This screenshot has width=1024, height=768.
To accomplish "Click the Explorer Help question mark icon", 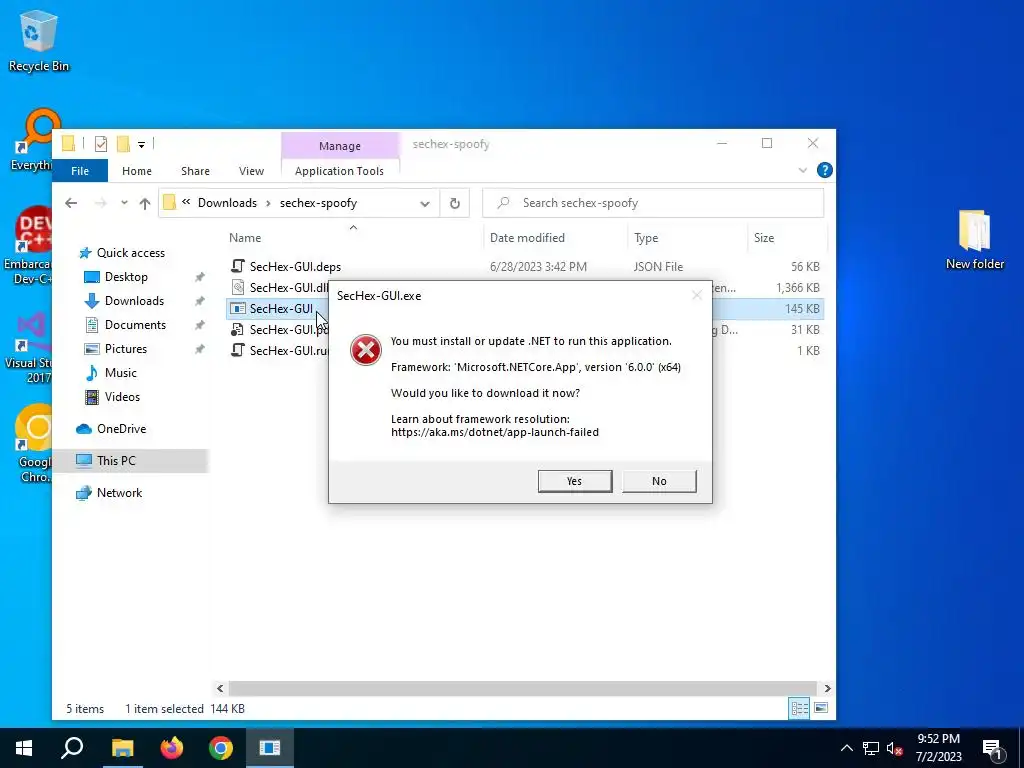I will (x=825, y=170).
